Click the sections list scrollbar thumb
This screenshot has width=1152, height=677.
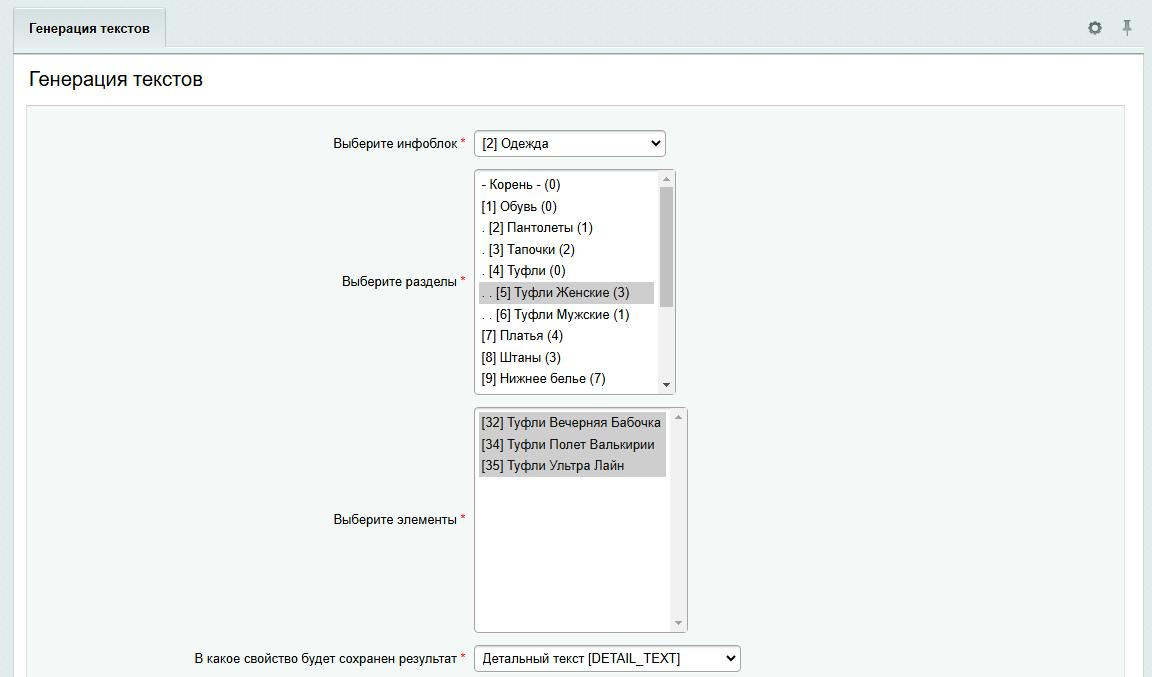[666, 246]
